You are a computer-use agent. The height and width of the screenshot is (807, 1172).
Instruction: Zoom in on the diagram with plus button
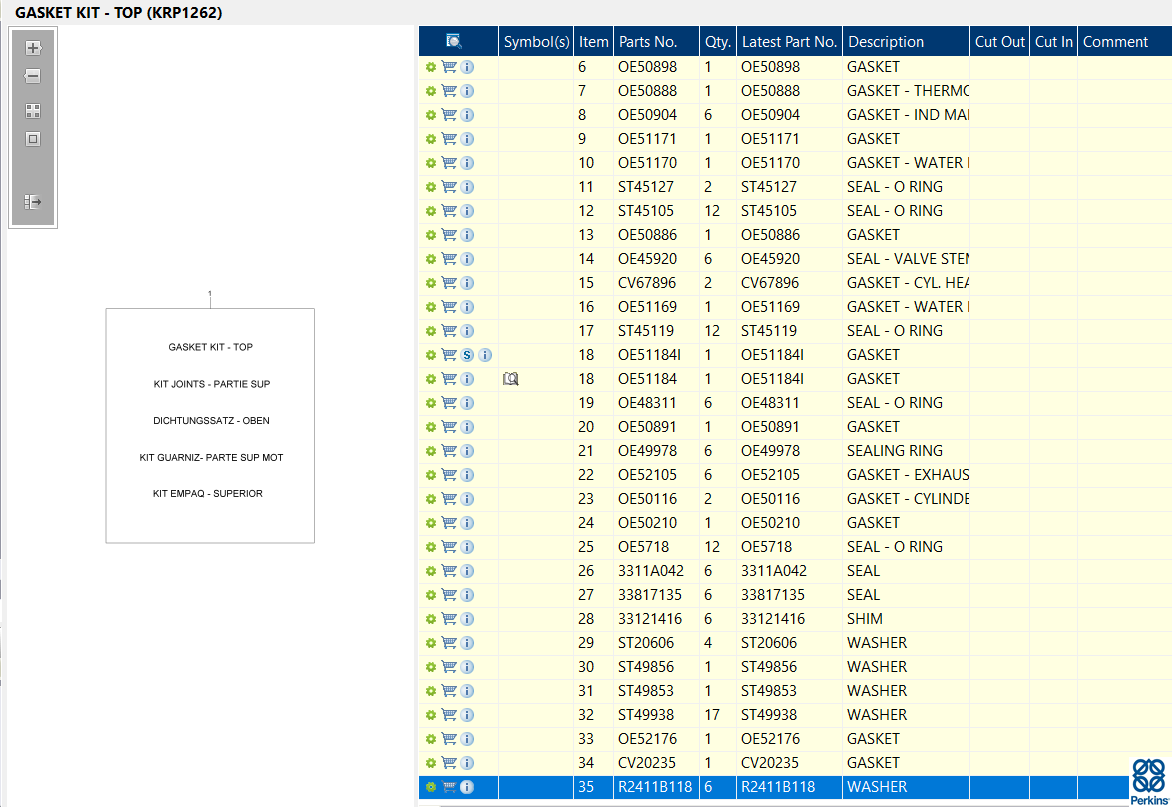coord(33,48)
